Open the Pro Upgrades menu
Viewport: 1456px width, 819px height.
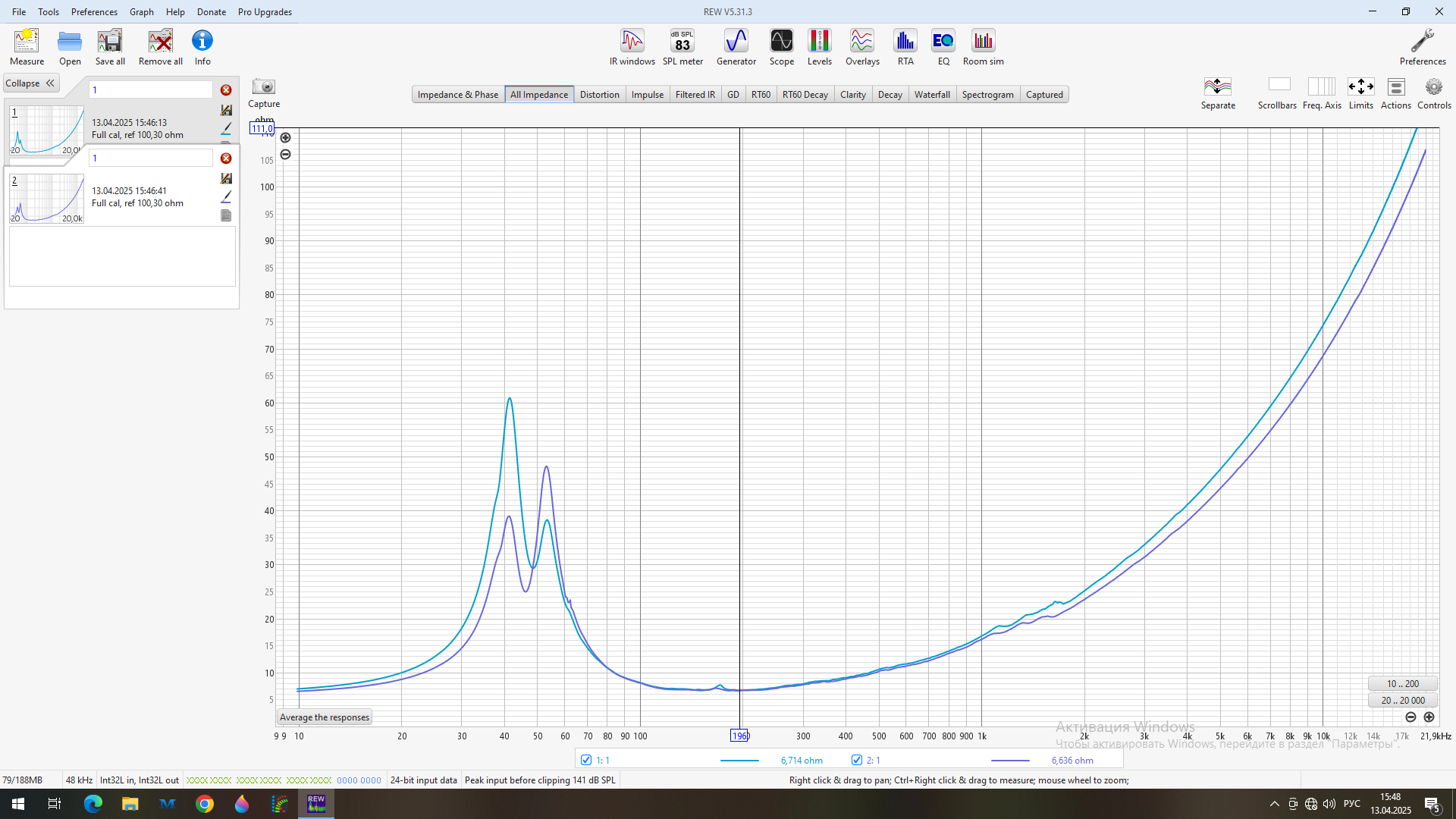pyautogui.click(x=265, y=11)
